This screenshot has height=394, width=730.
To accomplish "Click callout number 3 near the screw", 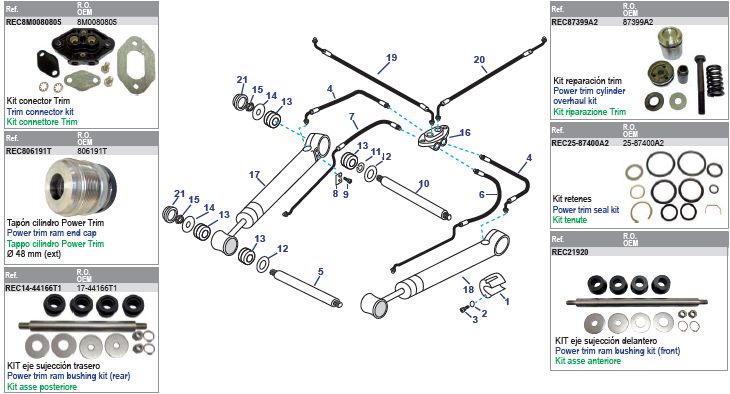I will pyautogui.click(x=475, y=319).
